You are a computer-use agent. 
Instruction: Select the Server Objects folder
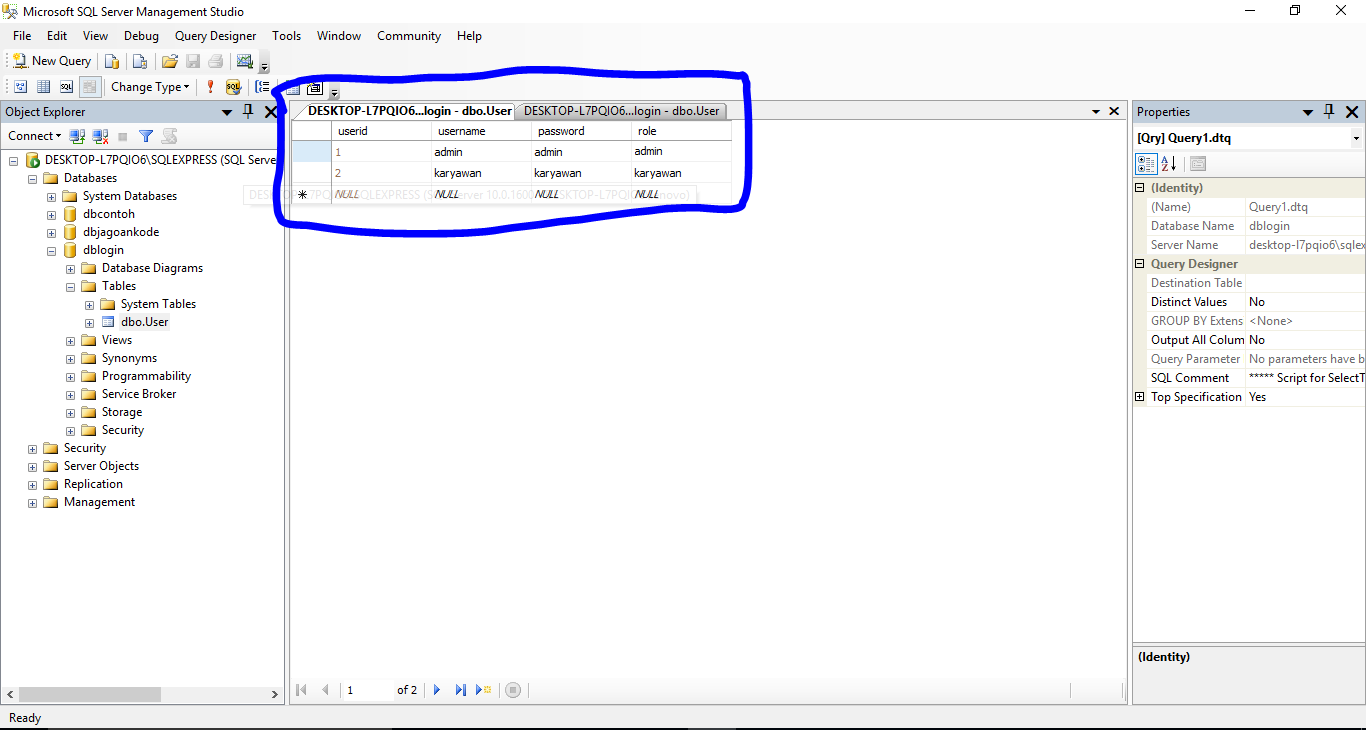101,466
